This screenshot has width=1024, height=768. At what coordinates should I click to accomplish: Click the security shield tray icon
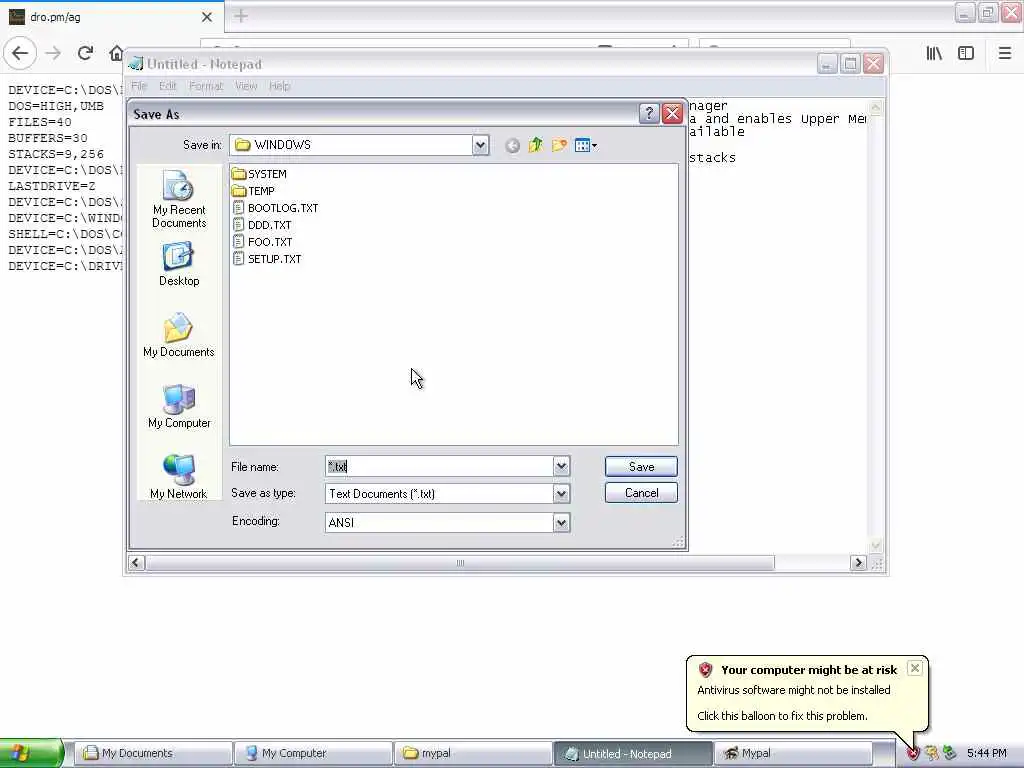pos(913,753)
